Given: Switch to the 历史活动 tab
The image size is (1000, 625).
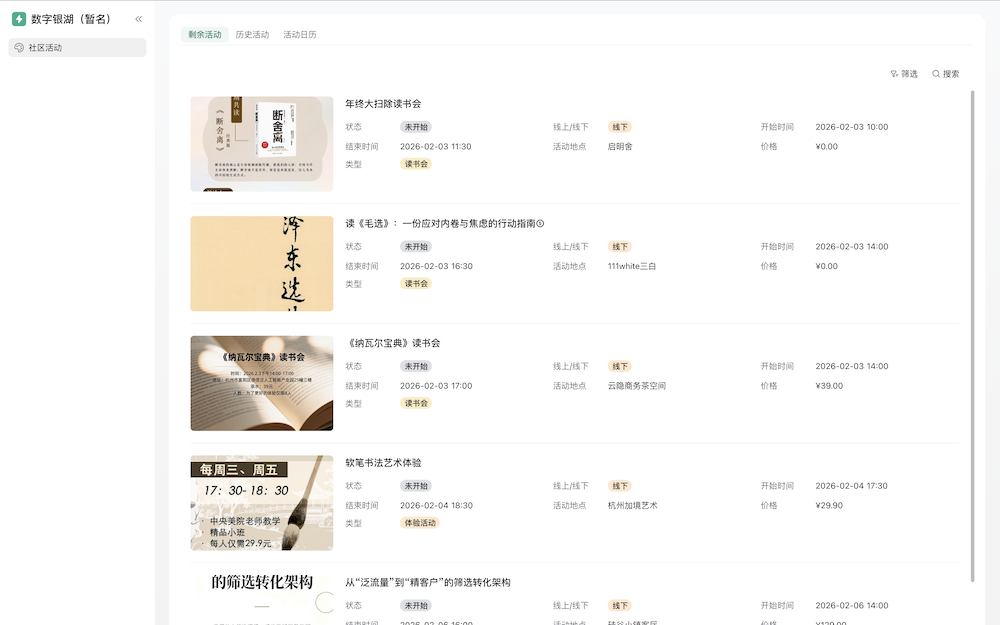Looking at the screenshot, I should tap(252, 34).
